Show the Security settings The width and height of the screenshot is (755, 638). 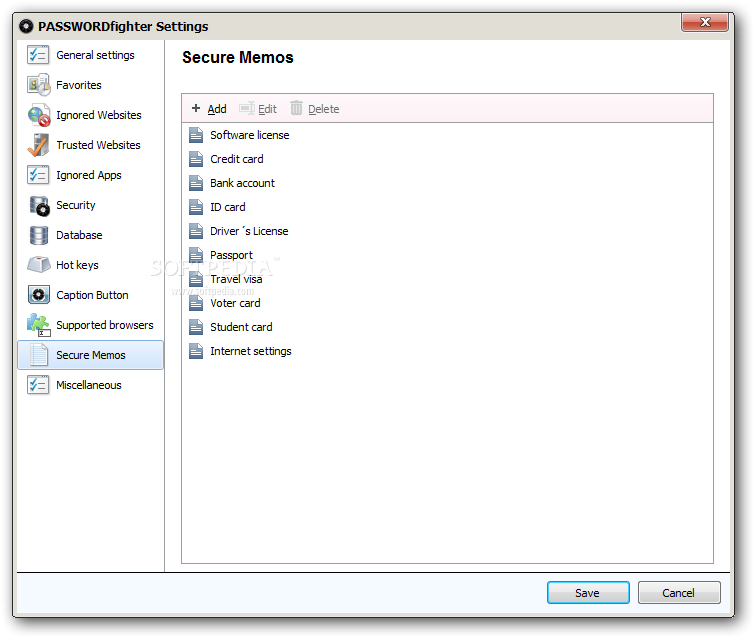[91, 205]
